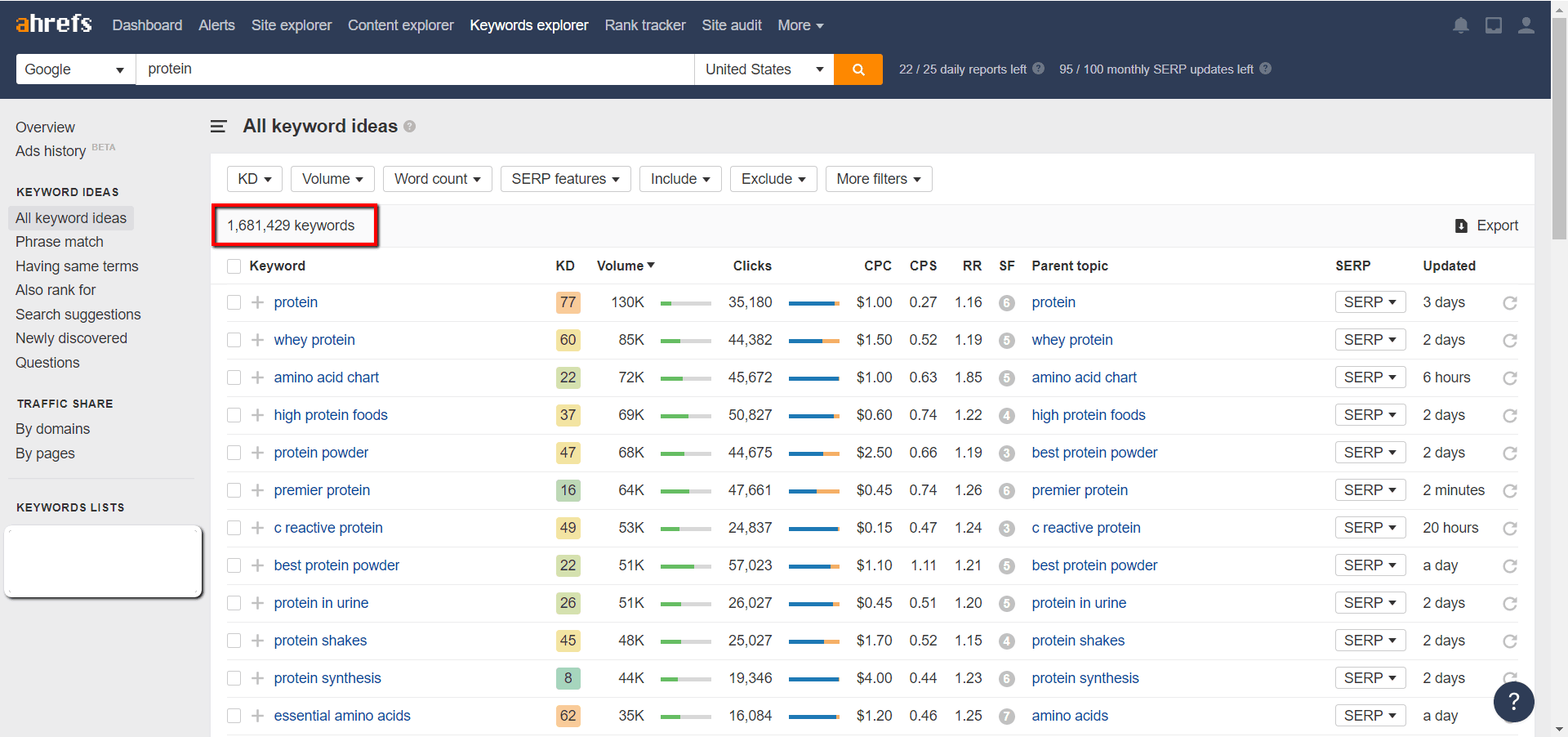Refresh the 'c reactive protein' row

tap(1510, 529)
